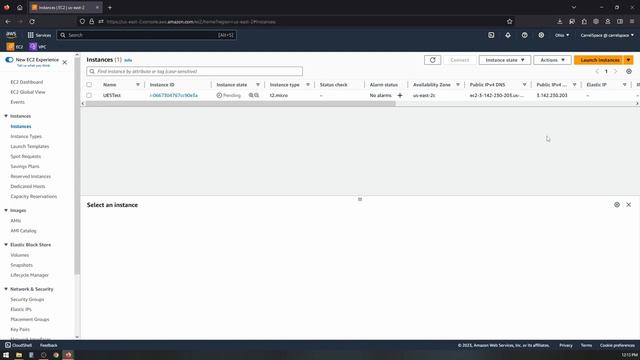
Task: Open the VPC shortcut in the favorites bar
Action: pyautogui.click(x=38, y=47)
